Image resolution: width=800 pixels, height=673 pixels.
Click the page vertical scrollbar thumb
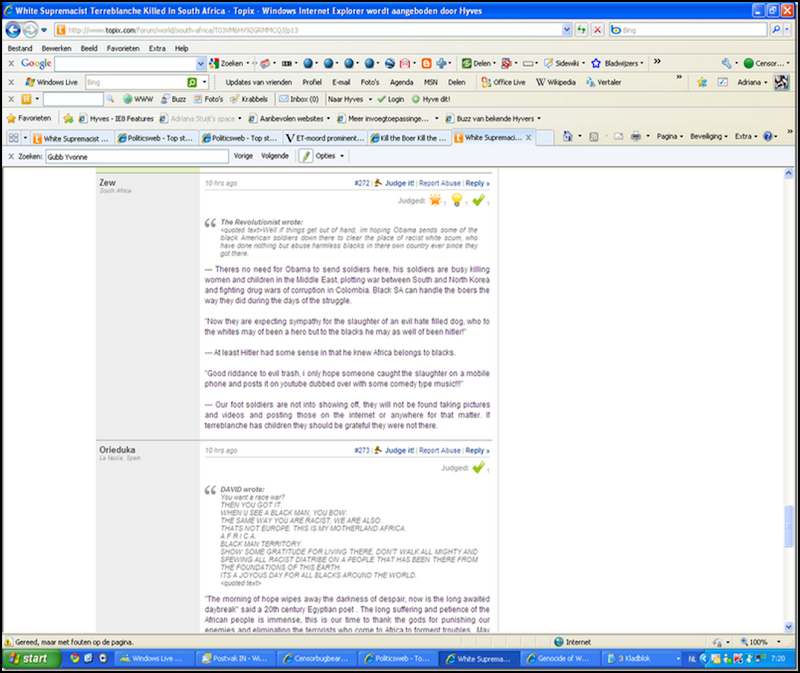(x=789, y=526)
